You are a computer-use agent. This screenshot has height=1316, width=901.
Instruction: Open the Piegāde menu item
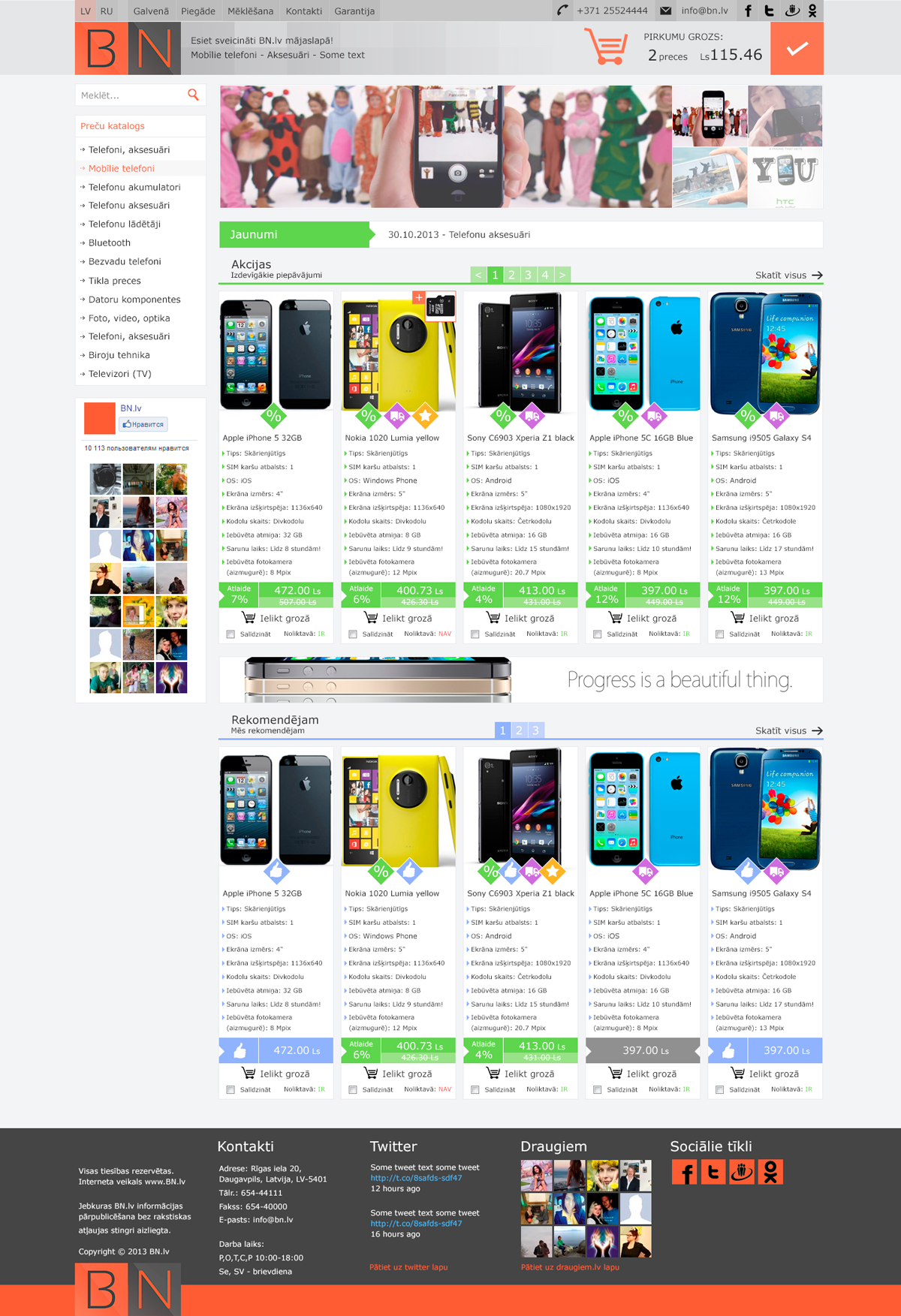[x=198, y=11]
